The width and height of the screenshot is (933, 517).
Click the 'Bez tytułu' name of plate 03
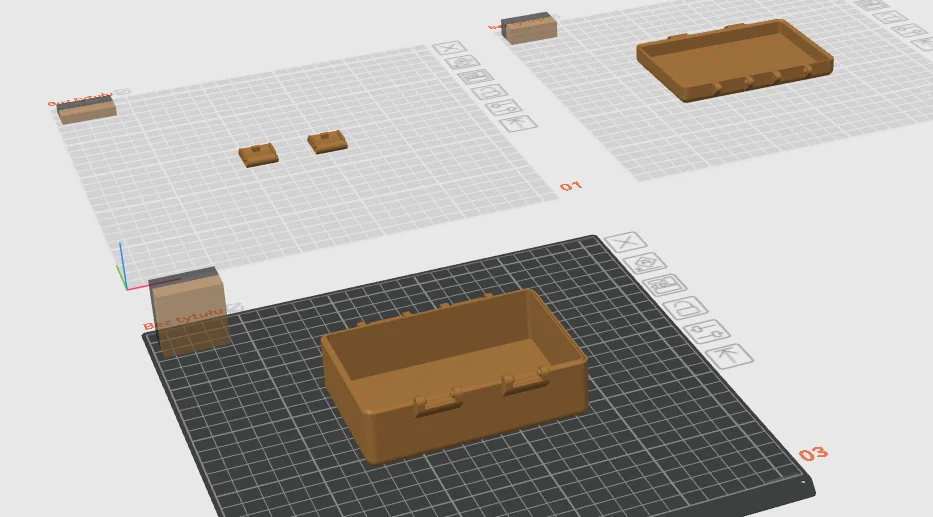183,319
